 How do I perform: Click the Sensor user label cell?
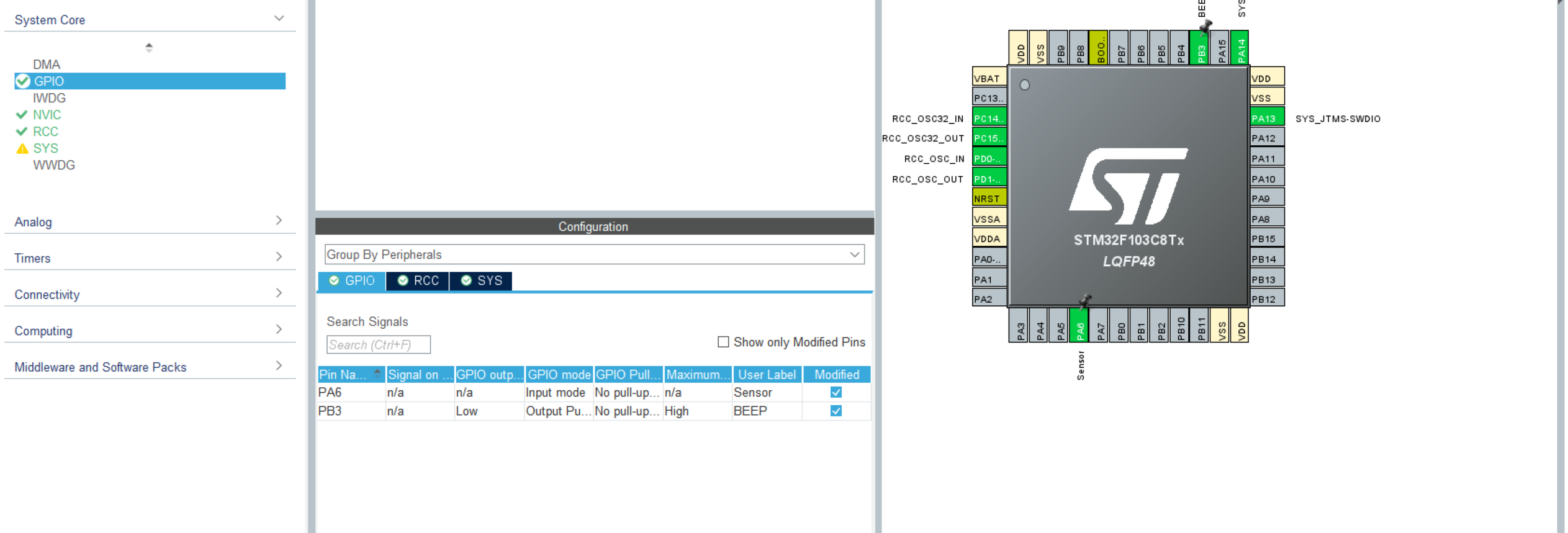point(767,393)
